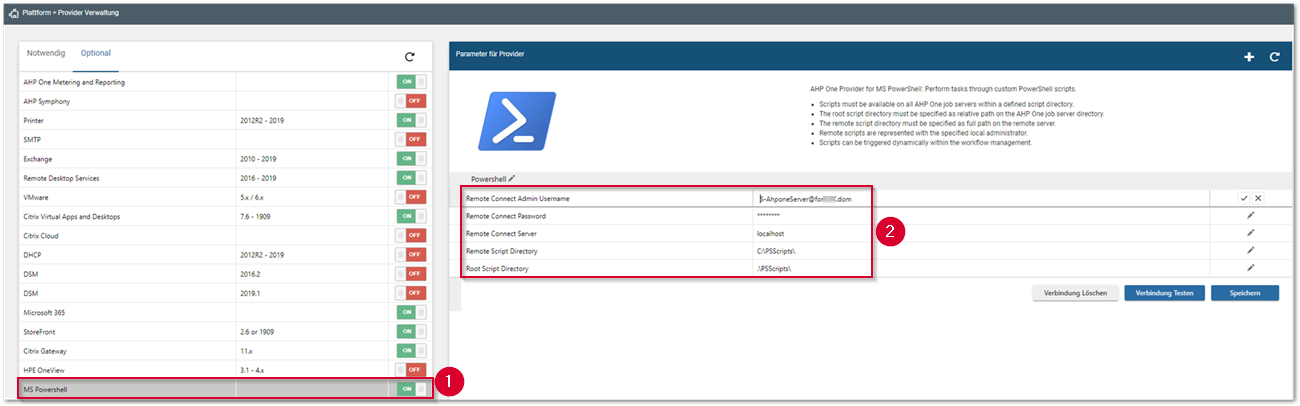The width and height of the screenshot is (1300, 406).
Task: Click the blue PowerShell logo image
Action: click(x=517, y=121)
